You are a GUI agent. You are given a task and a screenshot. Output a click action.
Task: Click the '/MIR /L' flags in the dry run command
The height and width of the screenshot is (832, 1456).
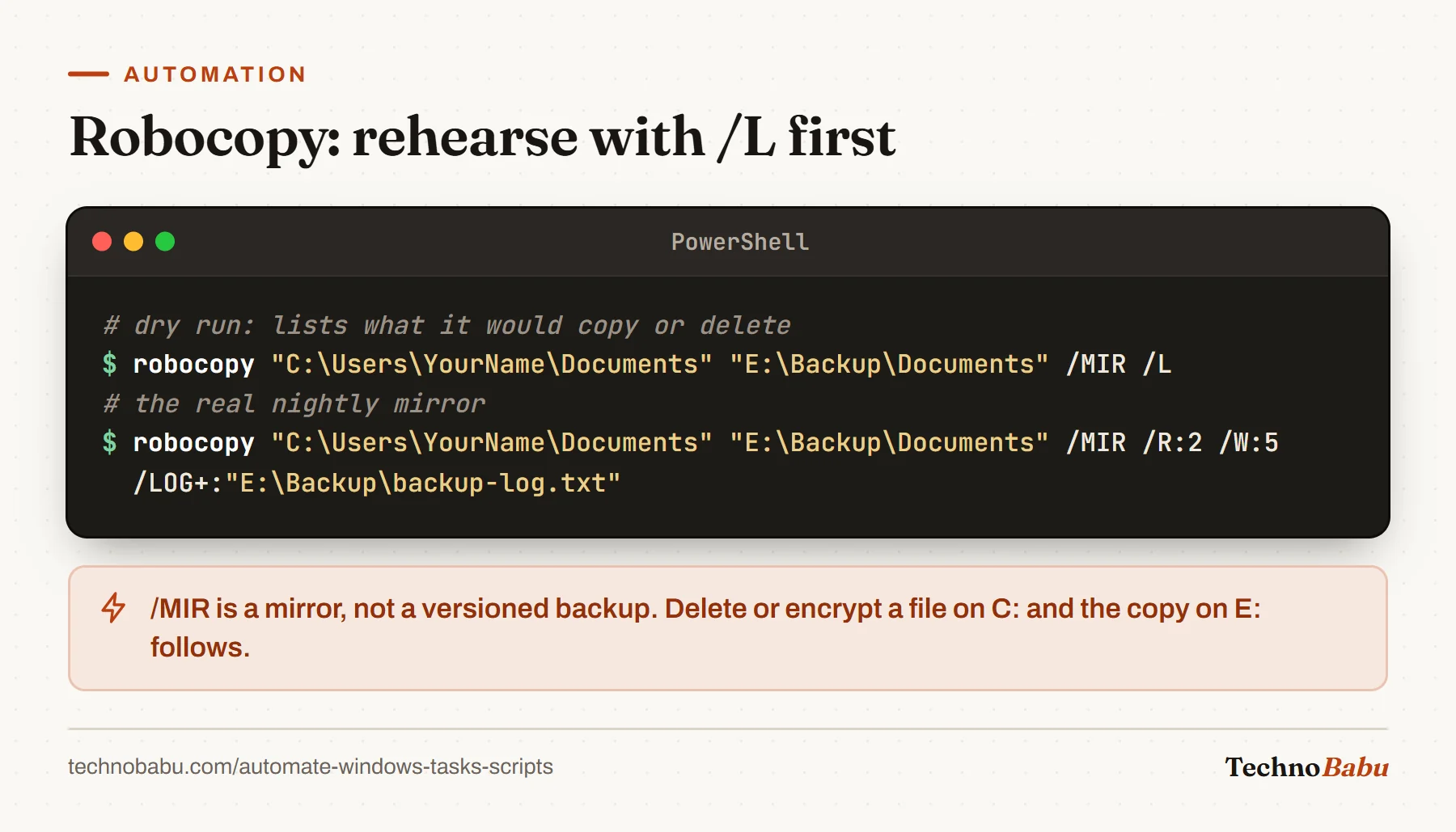tap(1119, 364)
